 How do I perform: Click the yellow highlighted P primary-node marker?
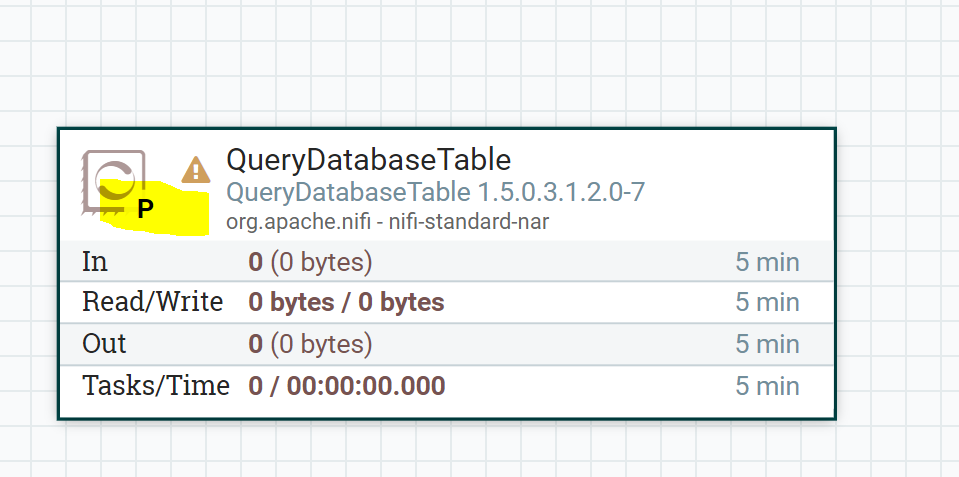pyautogui.click(x=146, y=209)
